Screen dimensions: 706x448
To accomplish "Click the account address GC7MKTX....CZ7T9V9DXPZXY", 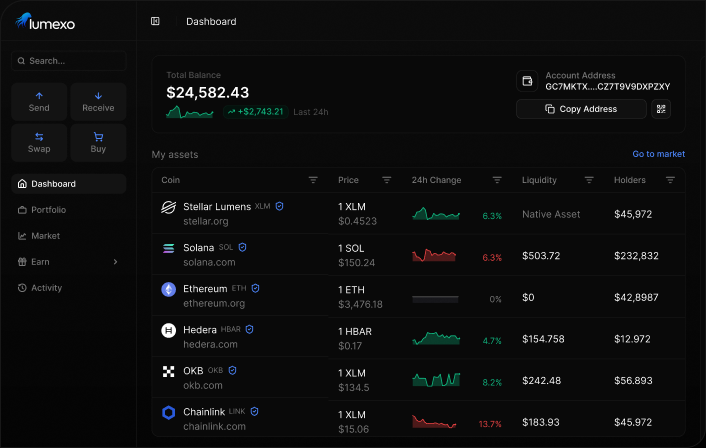I will pyautogui.click(x=608, y=86).
